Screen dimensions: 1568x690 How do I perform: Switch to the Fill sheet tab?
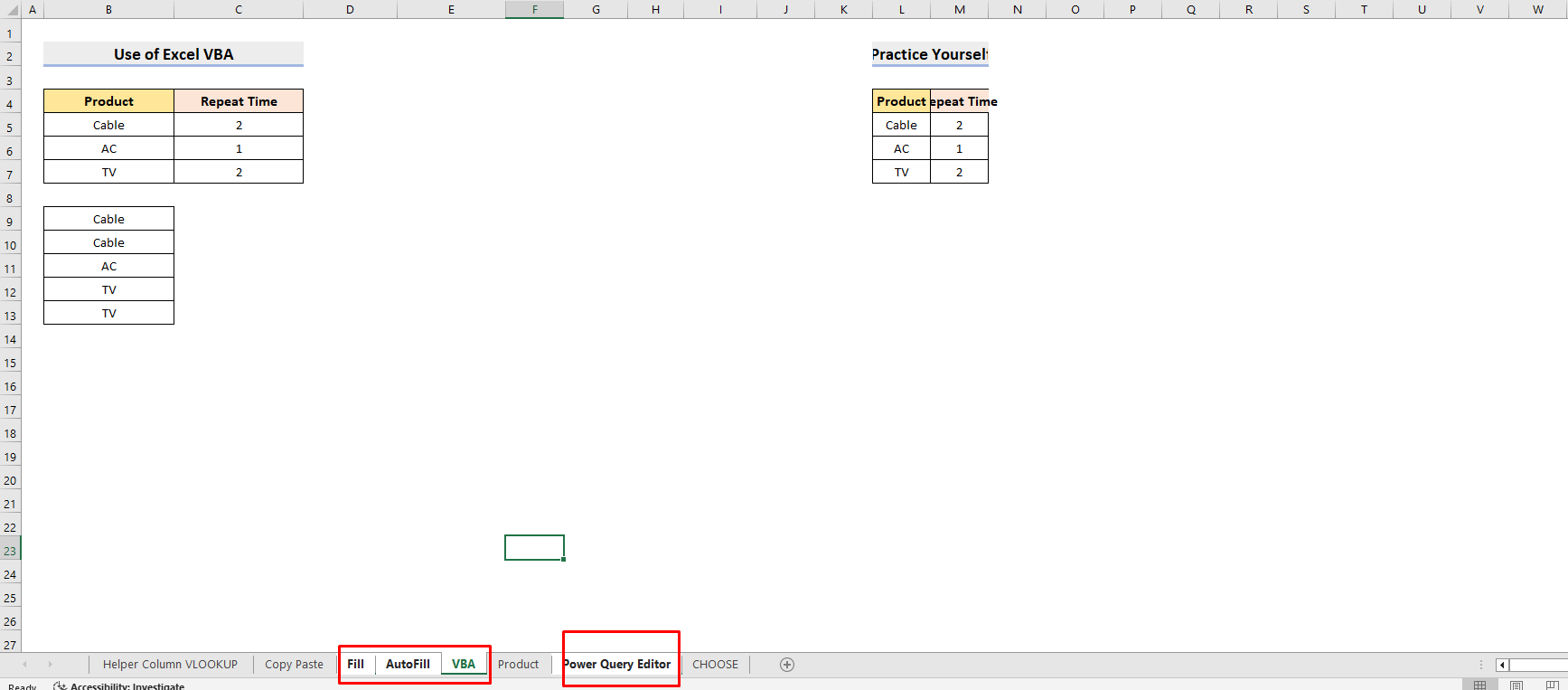[356, 665]
